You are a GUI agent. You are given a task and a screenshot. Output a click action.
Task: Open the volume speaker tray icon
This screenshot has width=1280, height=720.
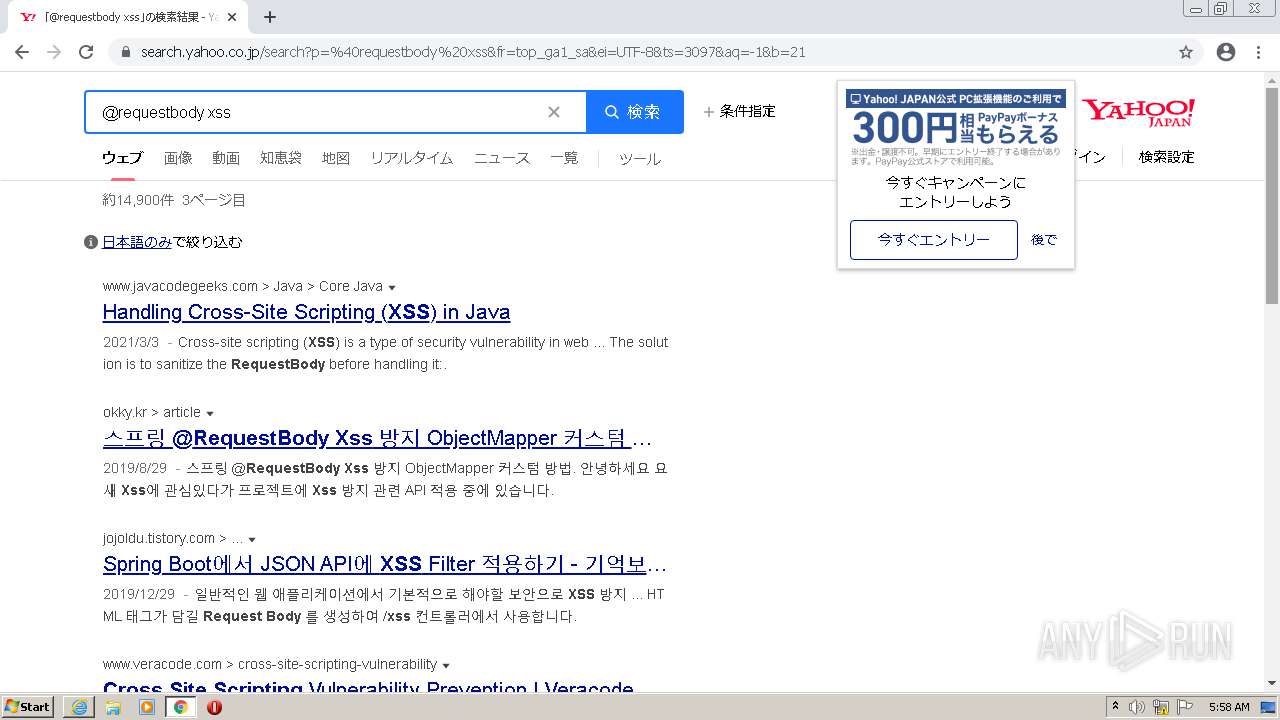1137,707
